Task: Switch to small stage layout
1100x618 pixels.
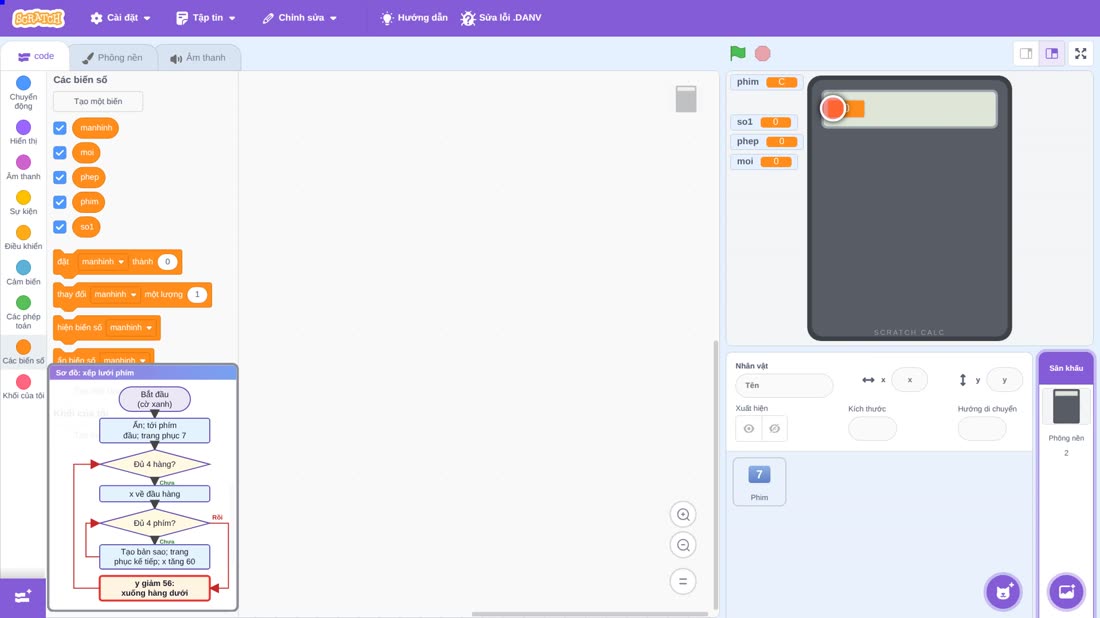Action: [1026, 53]
